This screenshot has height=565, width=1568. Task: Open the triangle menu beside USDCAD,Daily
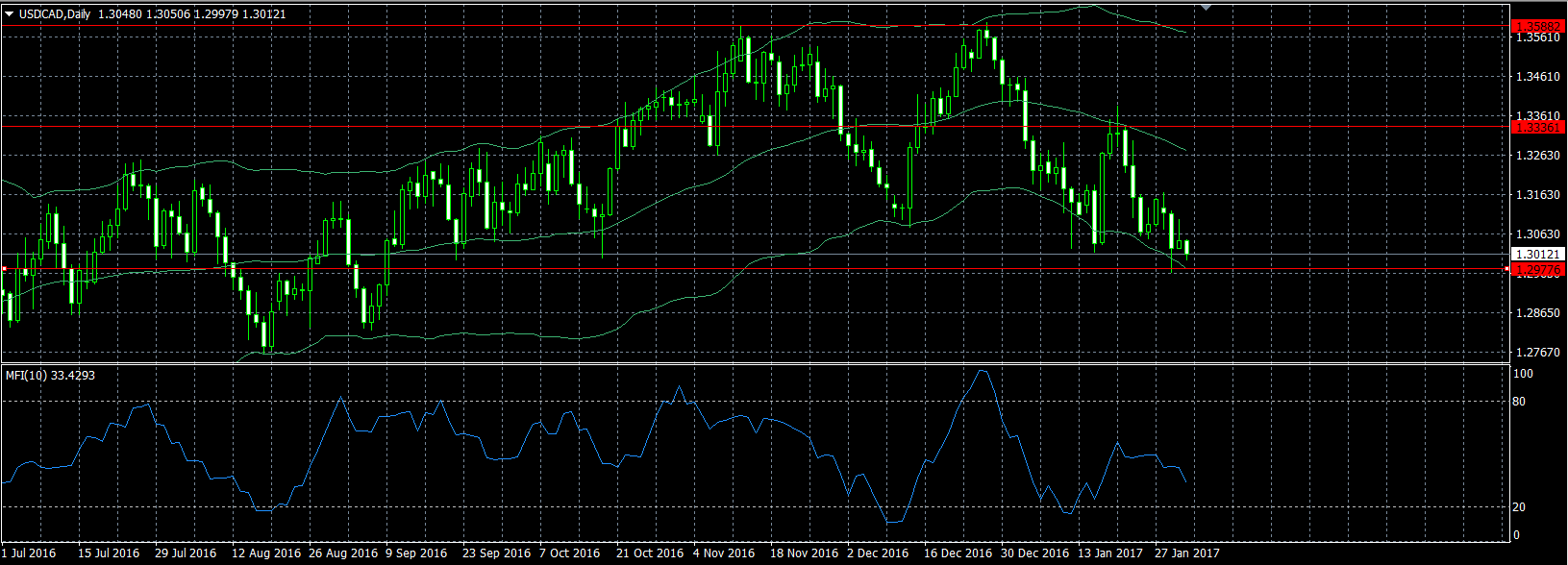click(x=10, y=14)
